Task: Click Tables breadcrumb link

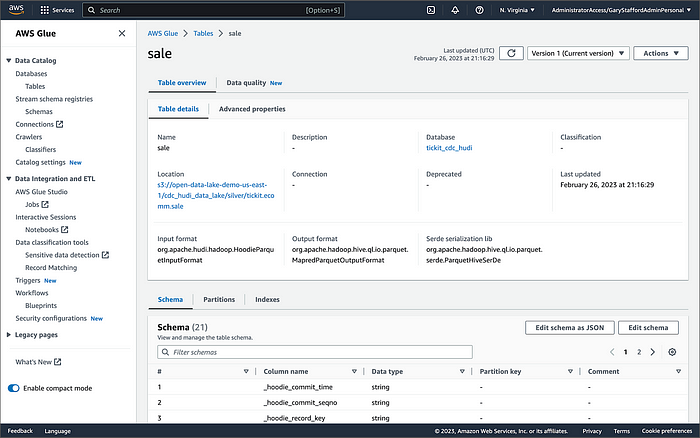Action: coord(203,33)
